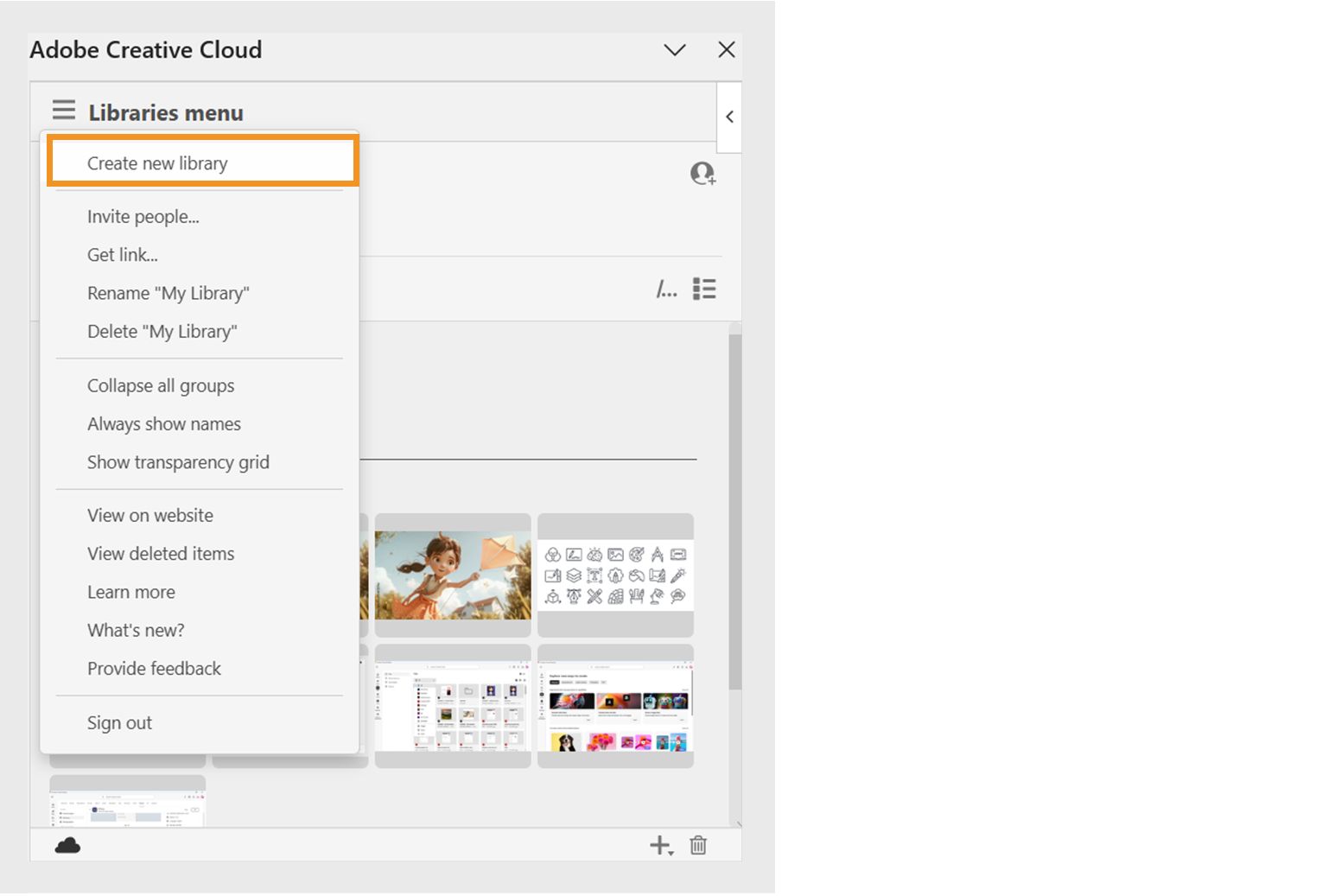Click the delete trash icon
The width and height of the screenshot is (1341, 896).
[698, 845]
